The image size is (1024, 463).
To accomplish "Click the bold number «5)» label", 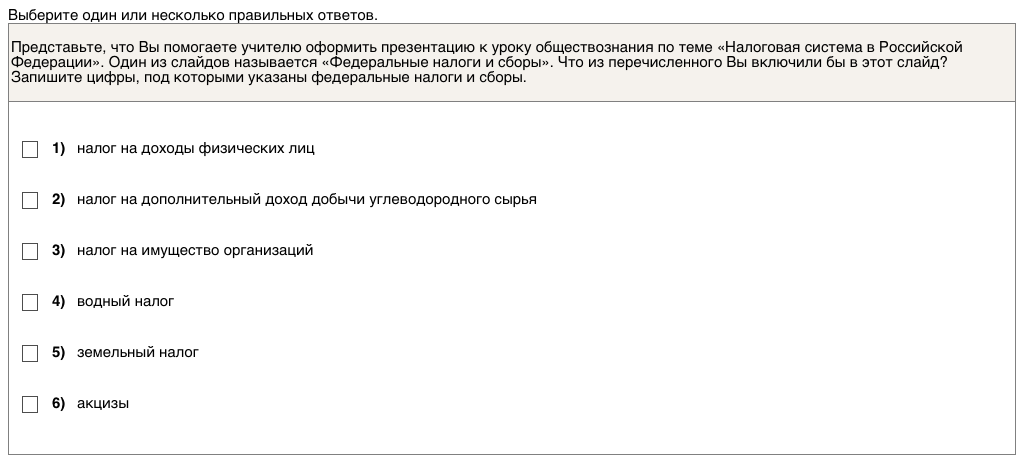I will [x=58, y=353].
